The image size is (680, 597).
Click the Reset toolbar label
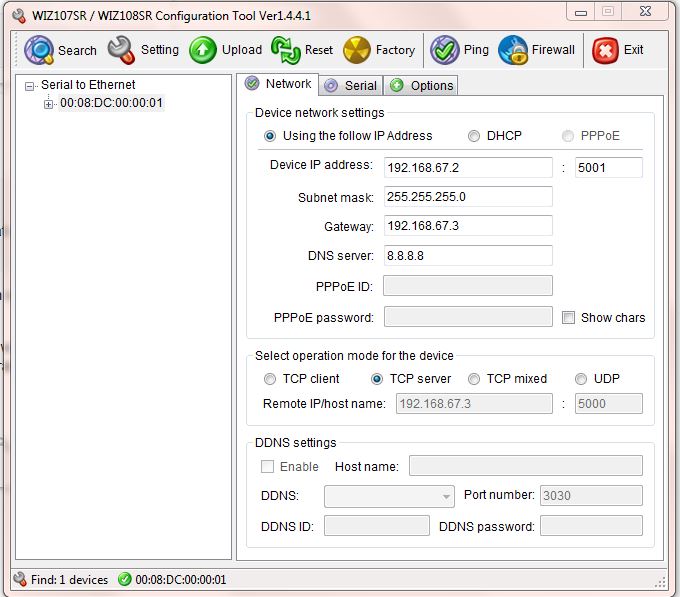tap(319, 50)
